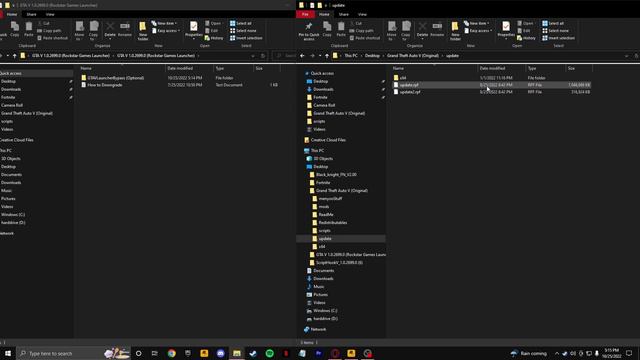Image resolution: width=640 pixels, height=360 pixels.
Task: Select x64 folder in right file list
Action: tap(491, 78)
